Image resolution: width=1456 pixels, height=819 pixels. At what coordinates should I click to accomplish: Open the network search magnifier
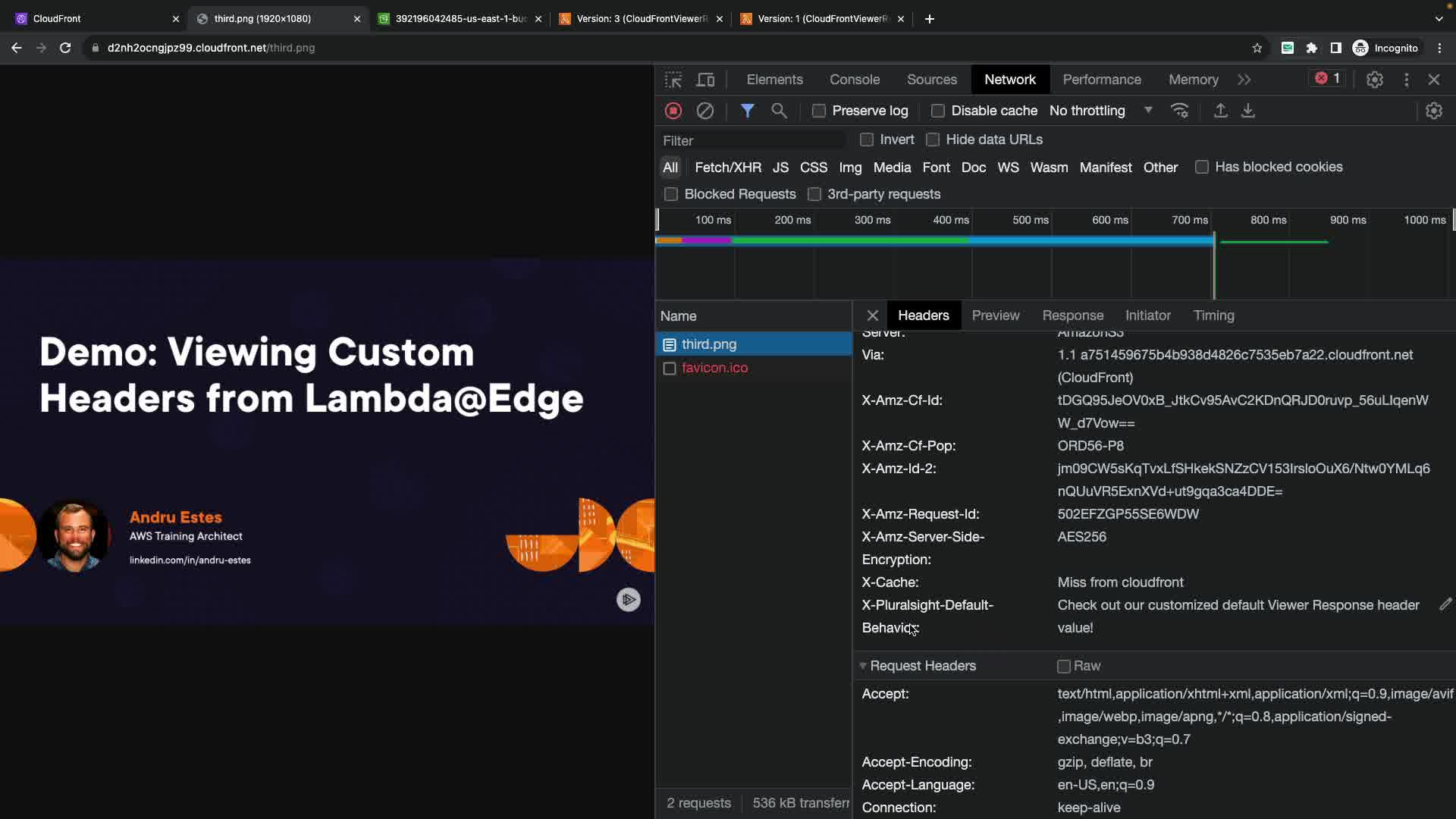pyautogui.click(x=779, y=111)
